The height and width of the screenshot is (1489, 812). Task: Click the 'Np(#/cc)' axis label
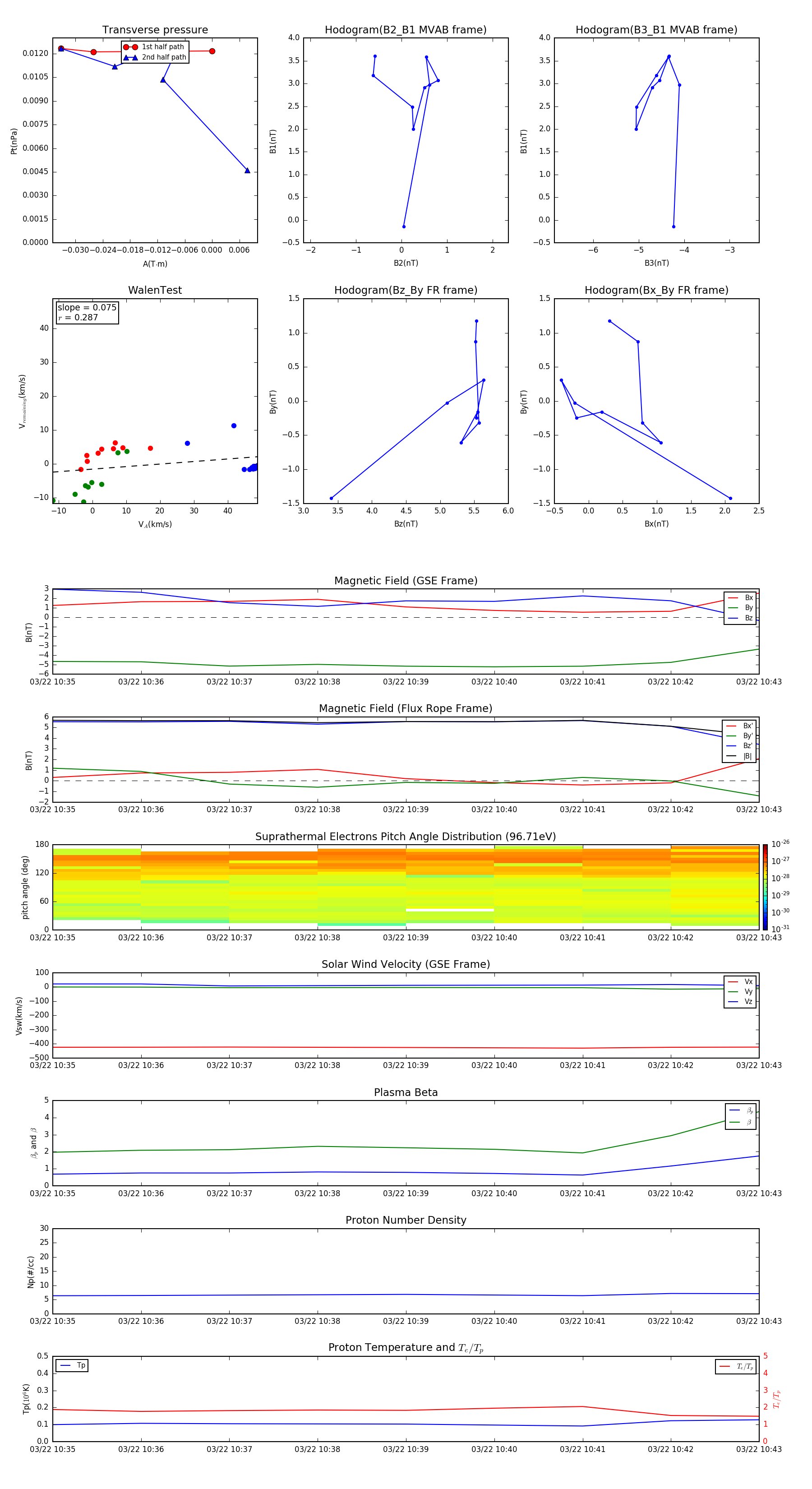(31, 1272)
